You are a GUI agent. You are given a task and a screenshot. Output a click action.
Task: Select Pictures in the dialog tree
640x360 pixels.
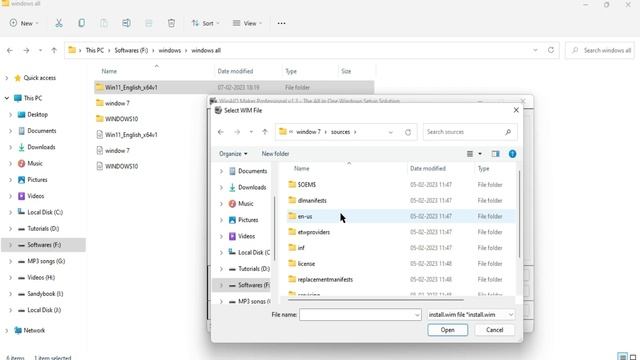(x=248, y=220)
